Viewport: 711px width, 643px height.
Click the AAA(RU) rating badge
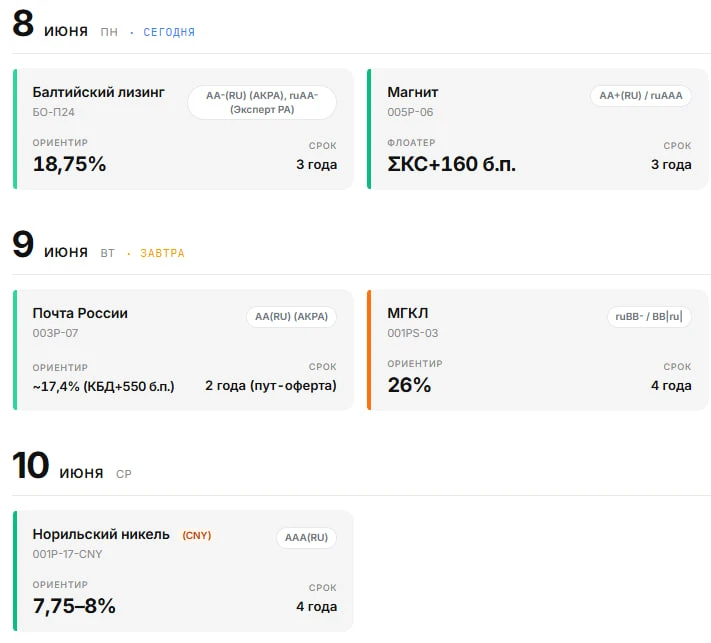point(307,537)
